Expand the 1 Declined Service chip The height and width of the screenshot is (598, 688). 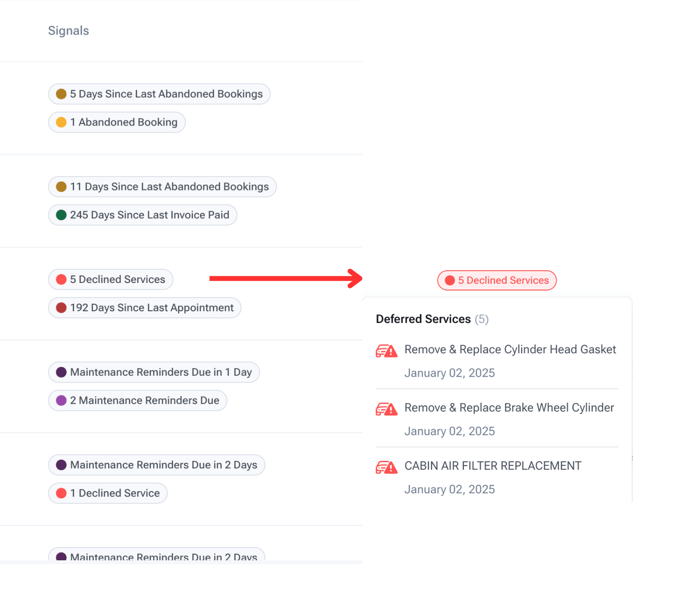tap(108, 493)
